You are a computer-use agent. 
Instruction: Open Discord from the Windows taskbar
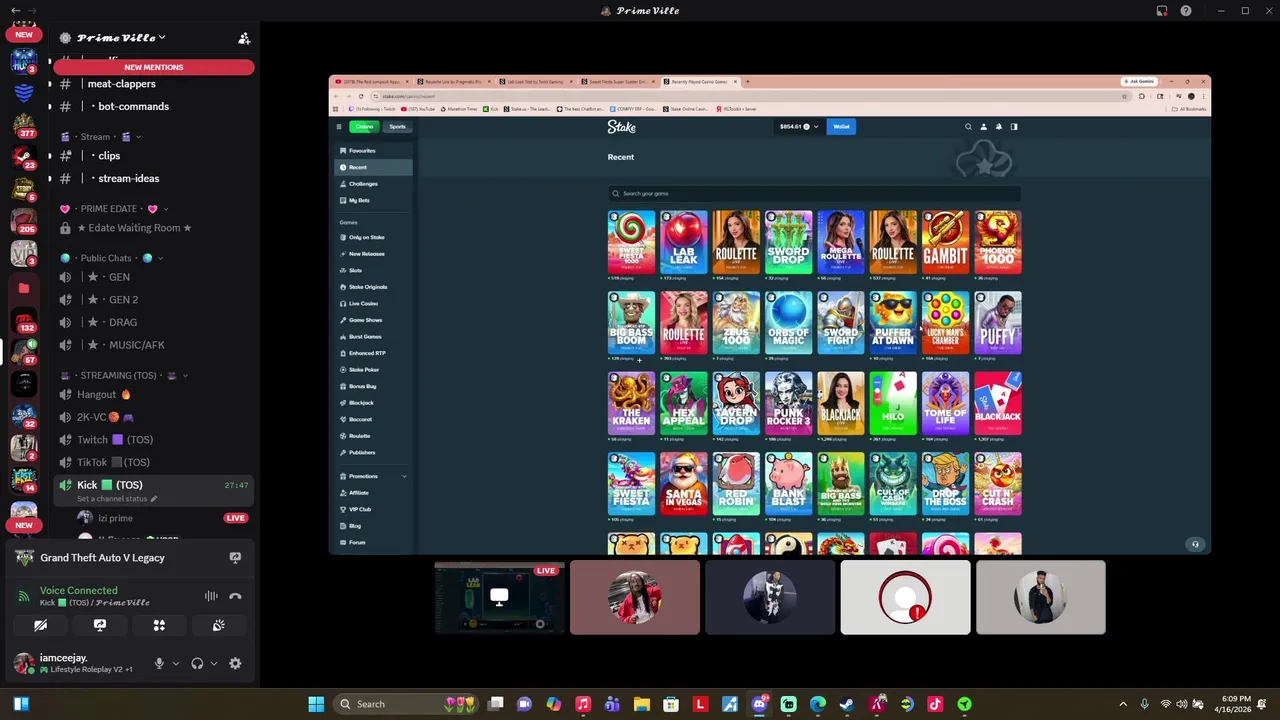[759, 704]
